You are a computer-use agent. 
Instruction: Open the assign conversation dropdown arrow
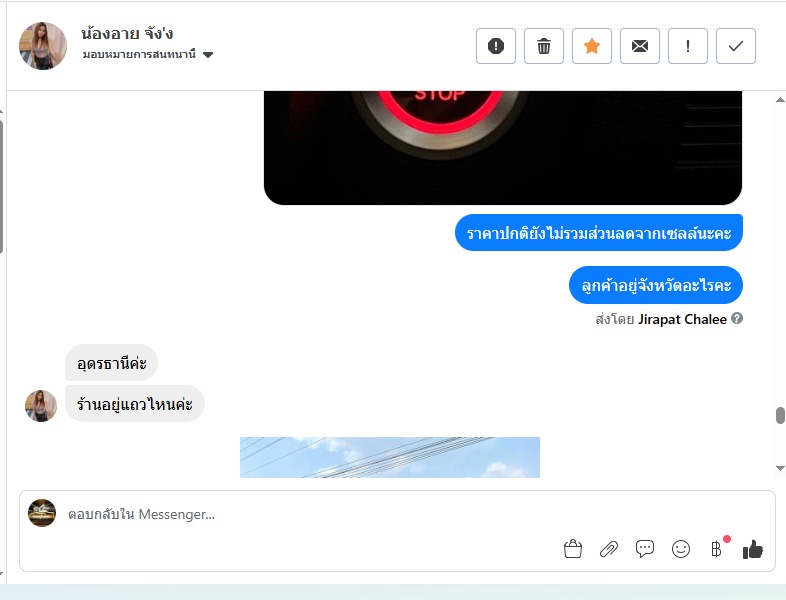click(x=208, y=55)
